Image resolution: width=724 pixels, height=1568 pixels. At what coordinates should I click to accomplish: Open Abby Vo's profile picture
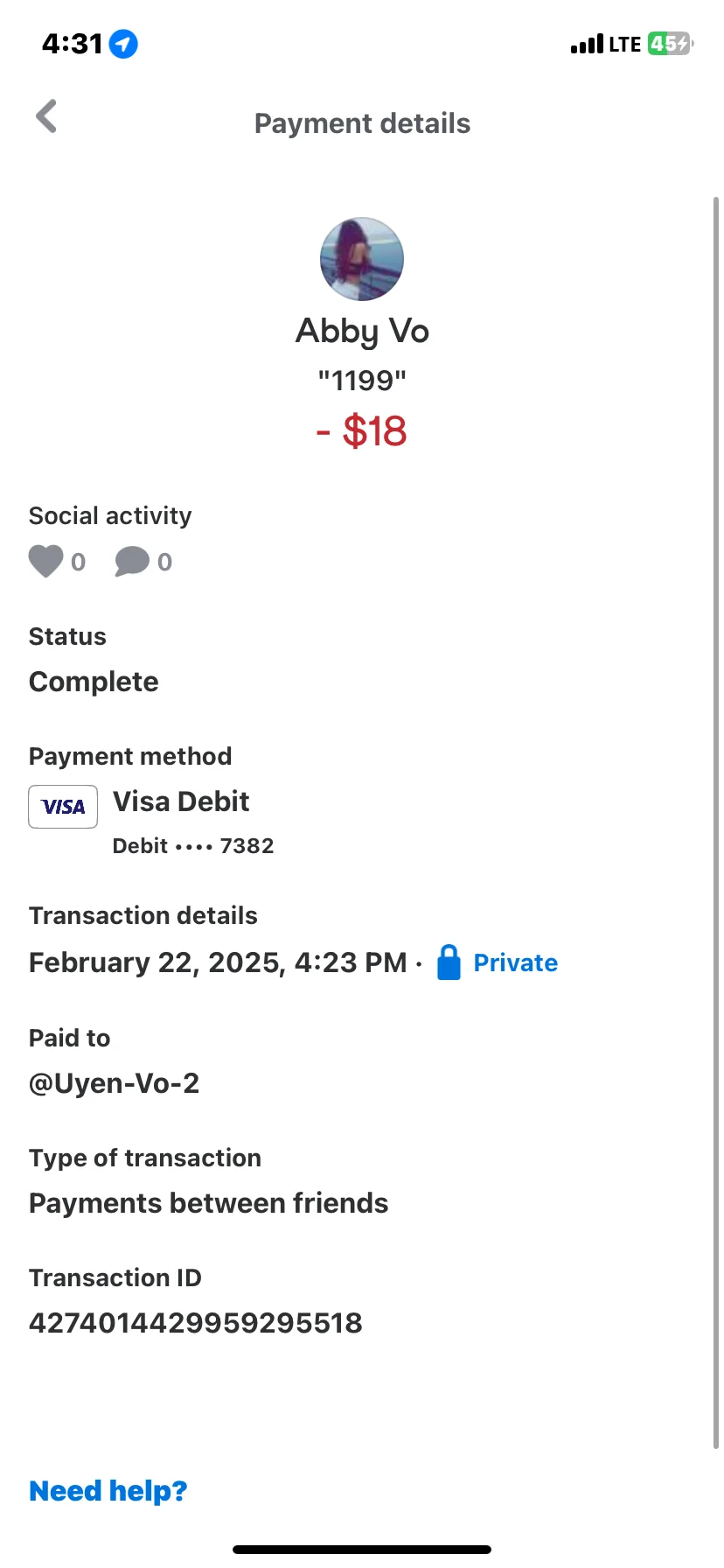coord(362,259)
